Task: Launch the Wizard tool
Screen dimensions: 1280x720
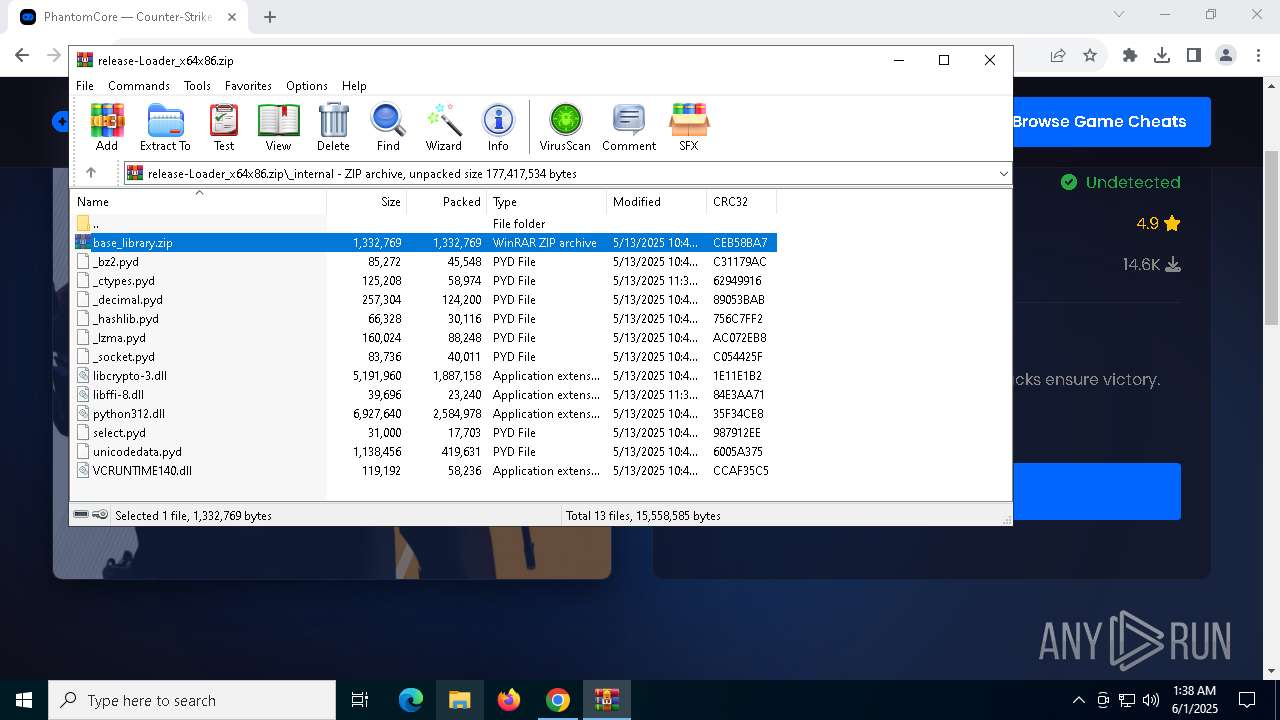Action: [x=443, y=127]
